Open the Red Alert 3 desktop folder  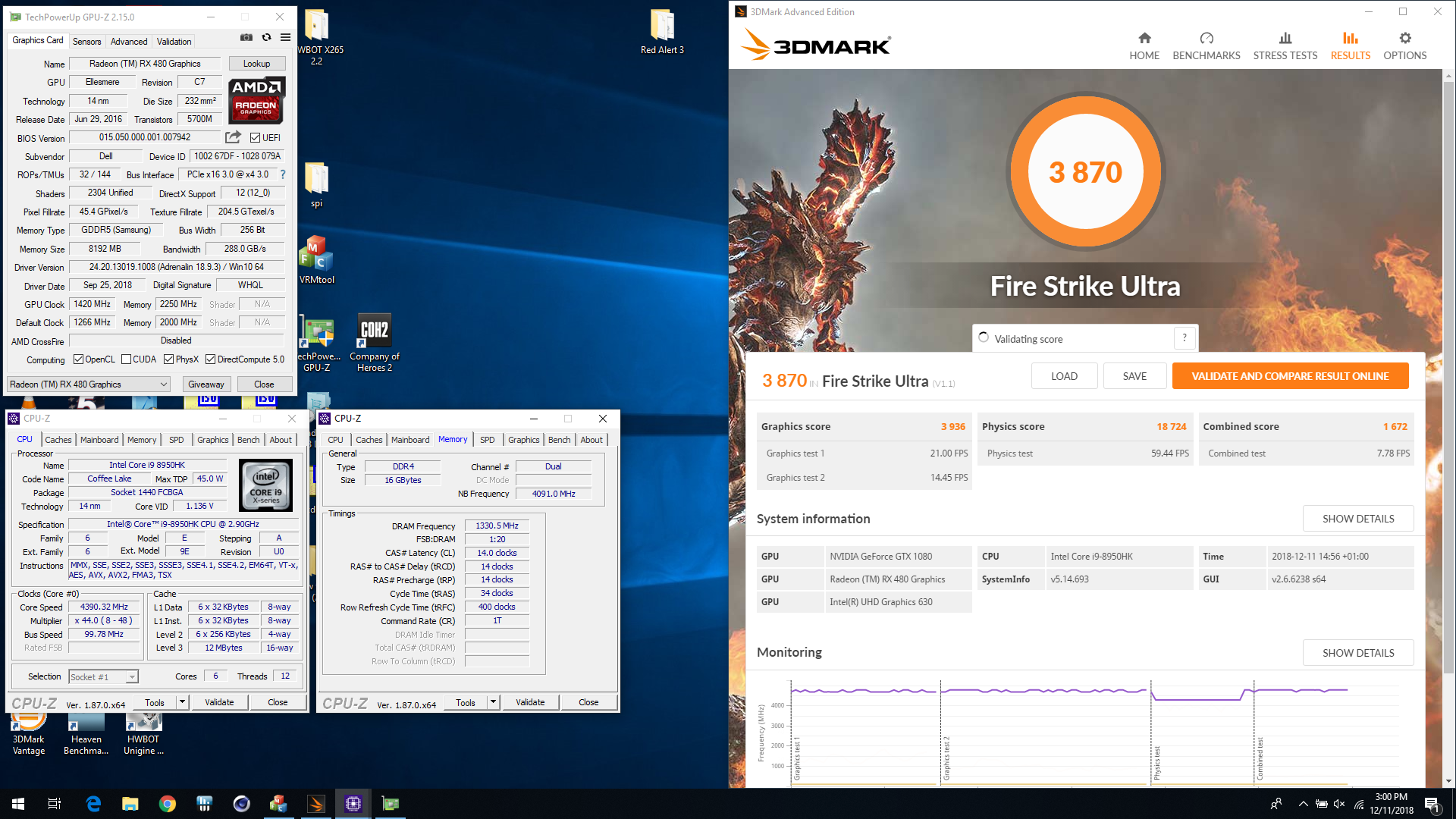(x=662, y=33)
